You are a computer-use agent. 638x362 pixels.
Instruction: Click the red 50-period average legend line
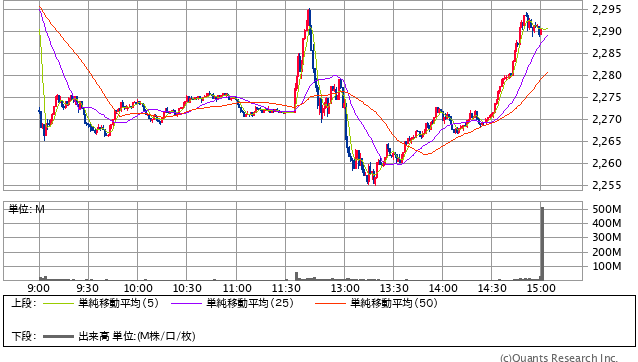click(330, 303)
